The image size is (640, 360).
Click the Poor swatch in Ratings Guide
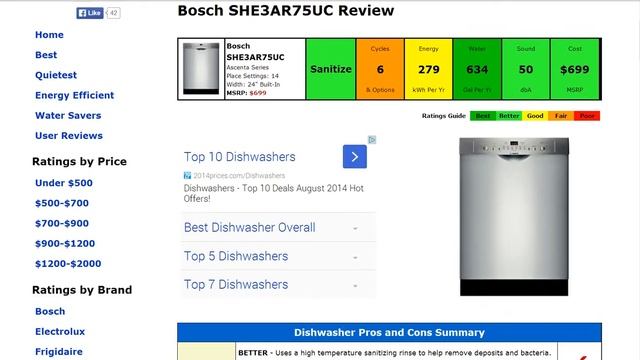coord(587,116)
